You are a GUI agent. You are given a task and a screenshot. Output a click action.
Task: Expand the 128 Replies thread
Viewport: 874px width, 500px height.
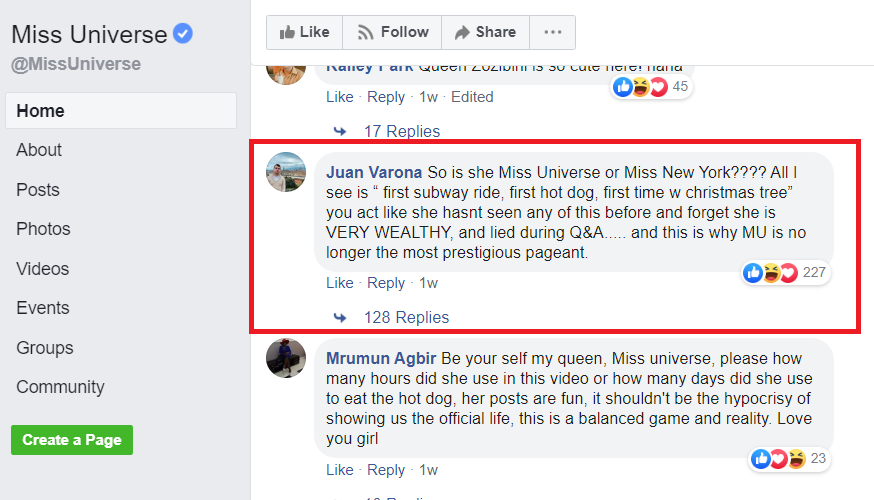pos(406,317)
